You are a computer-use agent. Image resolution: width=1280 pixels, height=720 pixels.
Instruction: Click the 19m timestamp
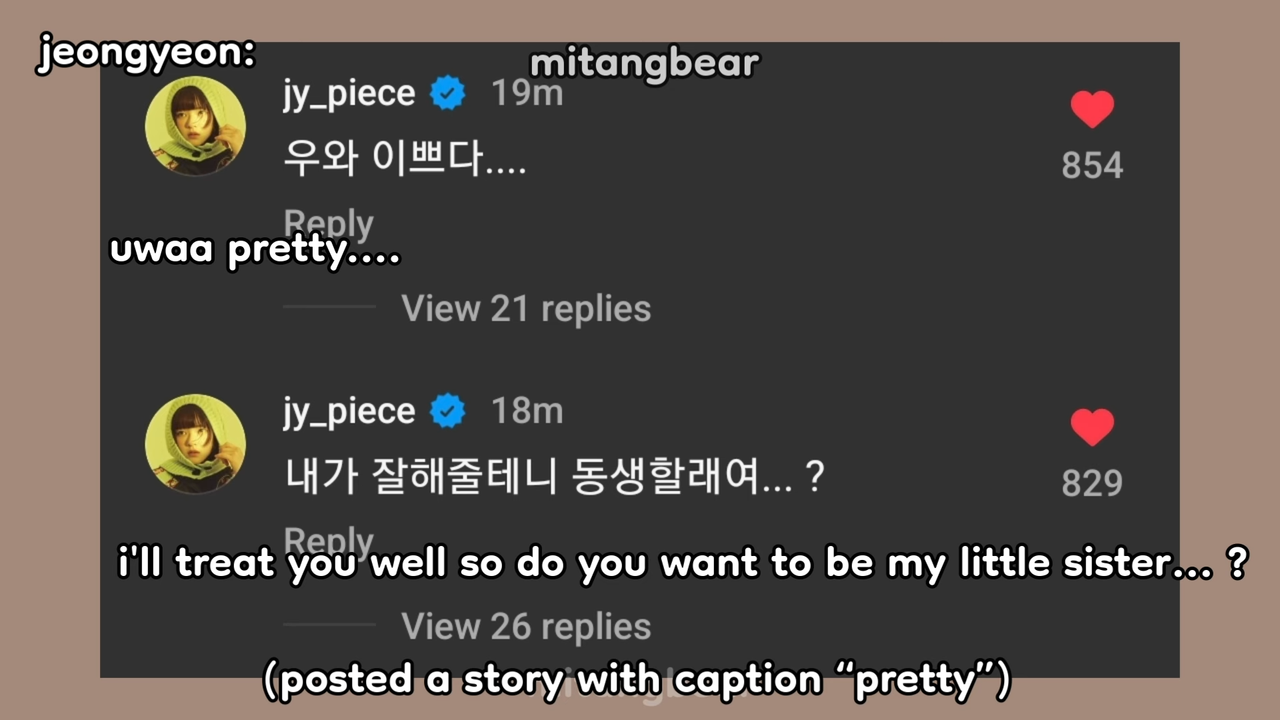click(x=527, y=94)
